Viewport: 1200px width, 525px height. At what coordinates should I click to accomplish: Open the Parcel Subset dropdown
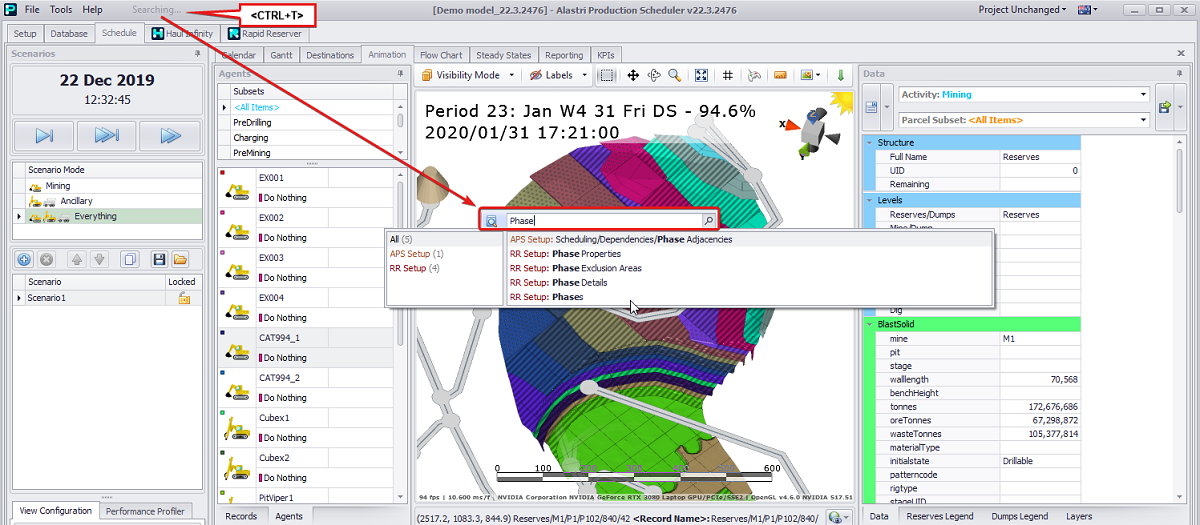pyautogui.click(x=1143, y=120)
